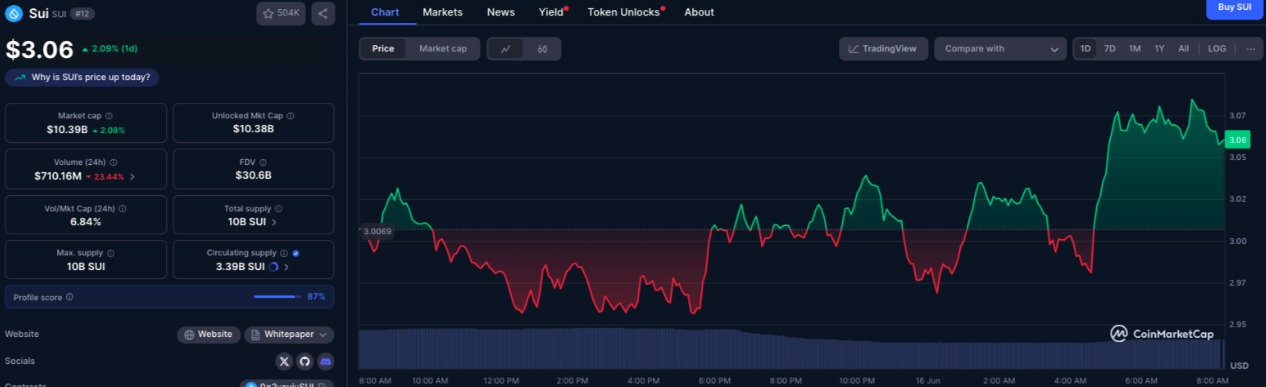
Task: Click the circulating supply progress ring
Action: pos(274,267)
